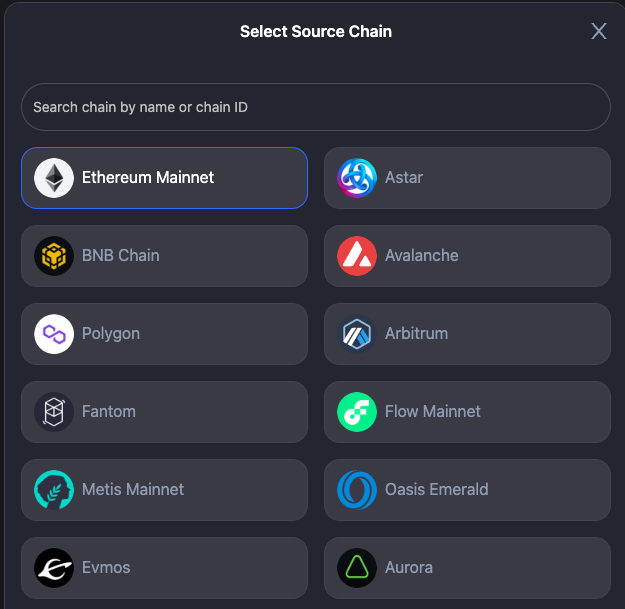Click the Ethereum logo icon
This screenshot has height=609, width=625.
tap(54, 178)
